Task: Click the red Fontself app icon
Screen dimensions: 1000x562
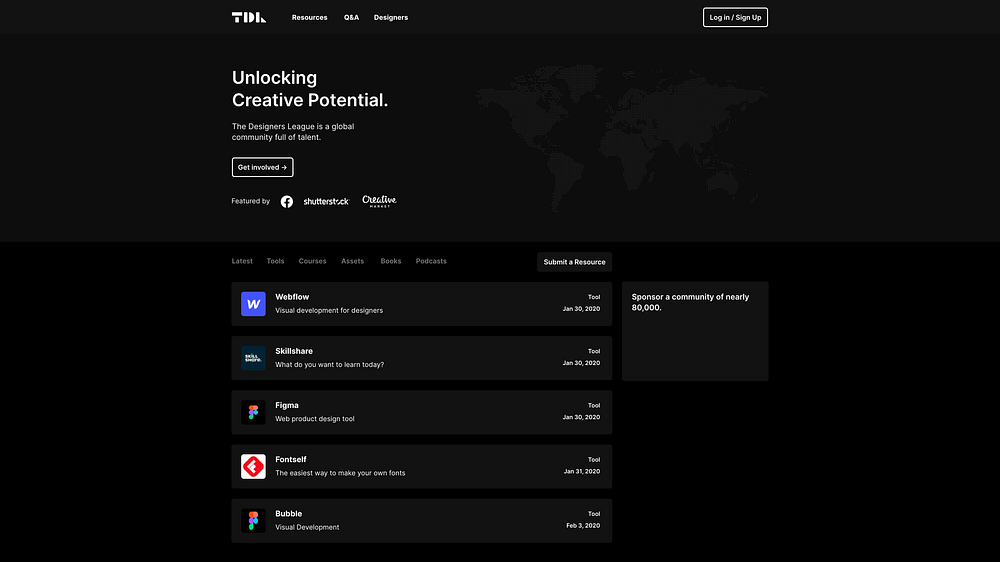Action: coord(253,466)
